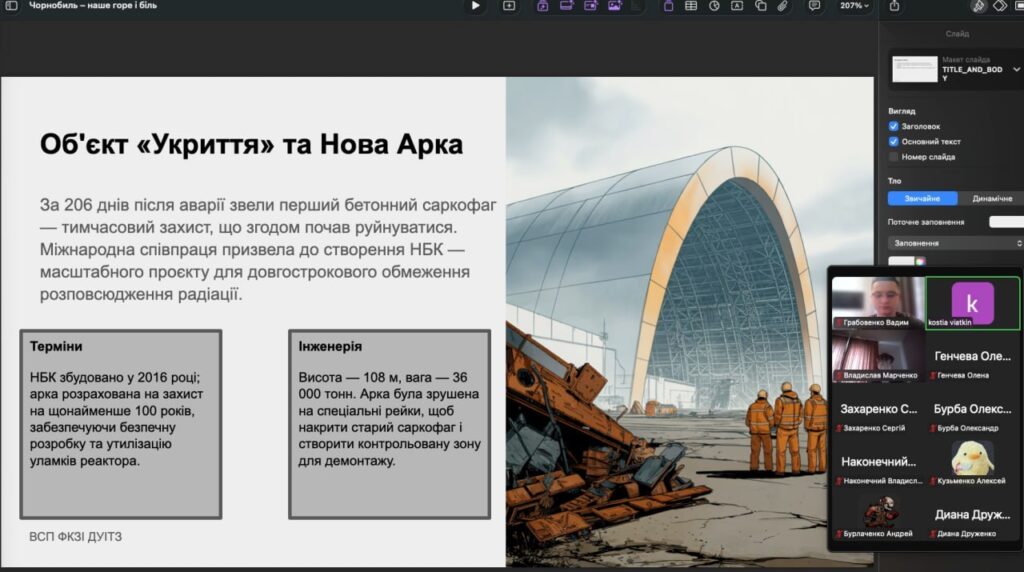Image resolution: width=1024 pixels, height=572 pixels.
Task: Click the share icon in the toolbar
Action: click(x=894, y=6)
